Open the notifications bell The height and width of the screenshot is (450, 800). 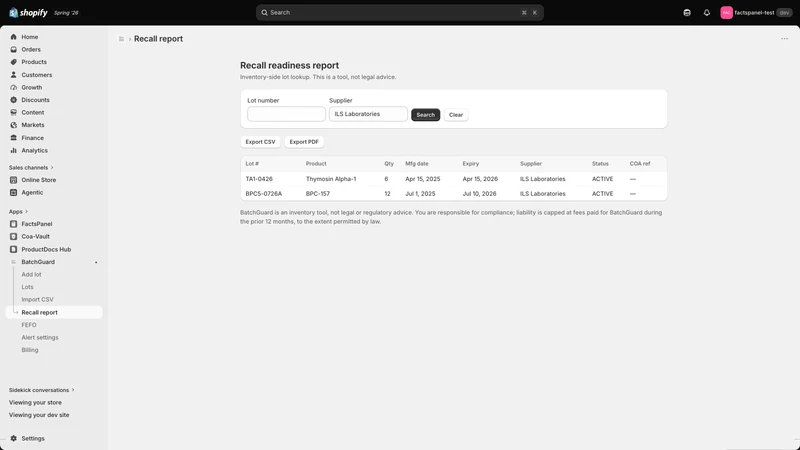click(707, 13)
